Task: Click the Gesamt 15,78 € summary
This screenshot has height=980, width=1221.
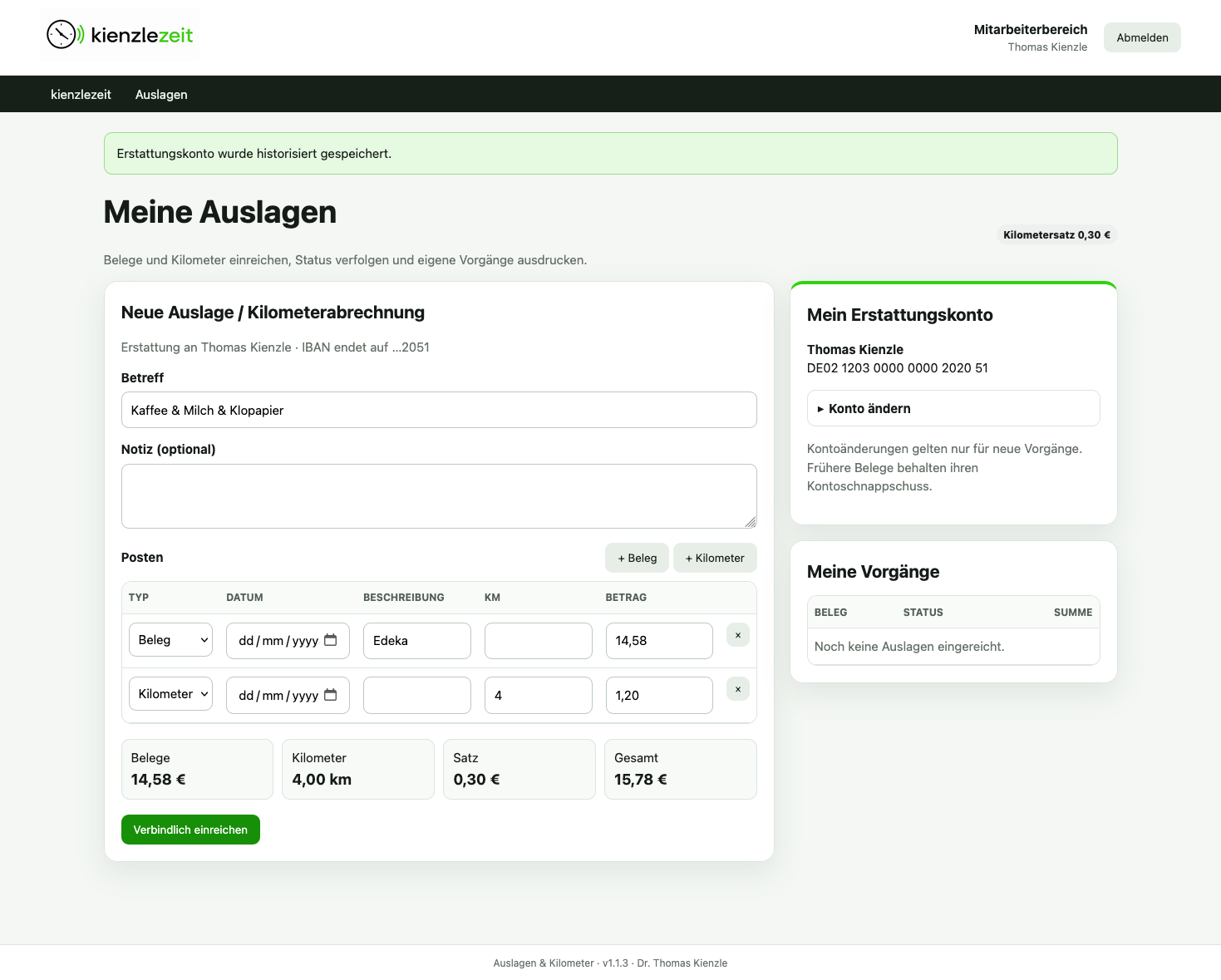Action: (x=681, y=769)
